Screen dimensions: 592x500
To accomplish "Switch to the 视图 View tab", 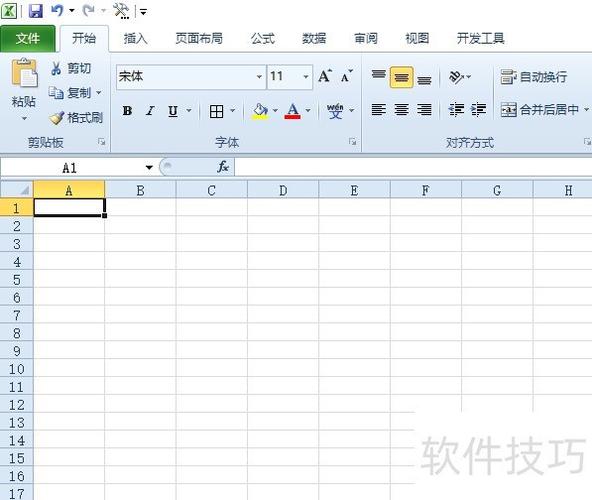I will click(417, 38).
